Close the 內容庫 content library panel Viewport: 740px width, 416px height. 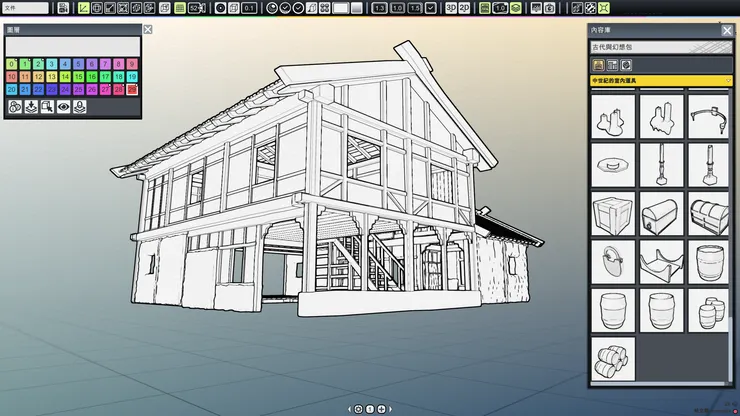click(727, 31)
